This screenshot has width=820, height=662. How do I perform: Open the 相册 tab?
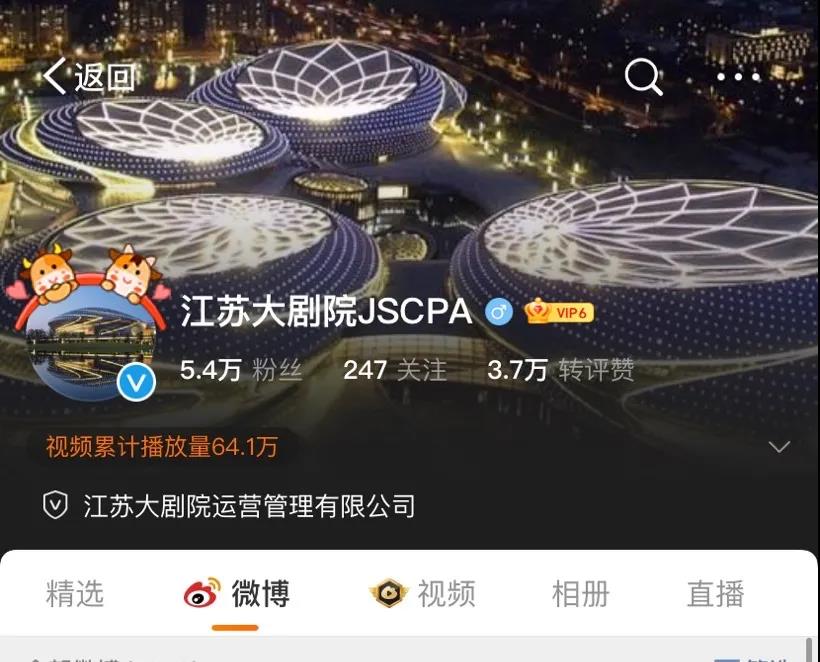pyautogui.click(x=580, y=593)
